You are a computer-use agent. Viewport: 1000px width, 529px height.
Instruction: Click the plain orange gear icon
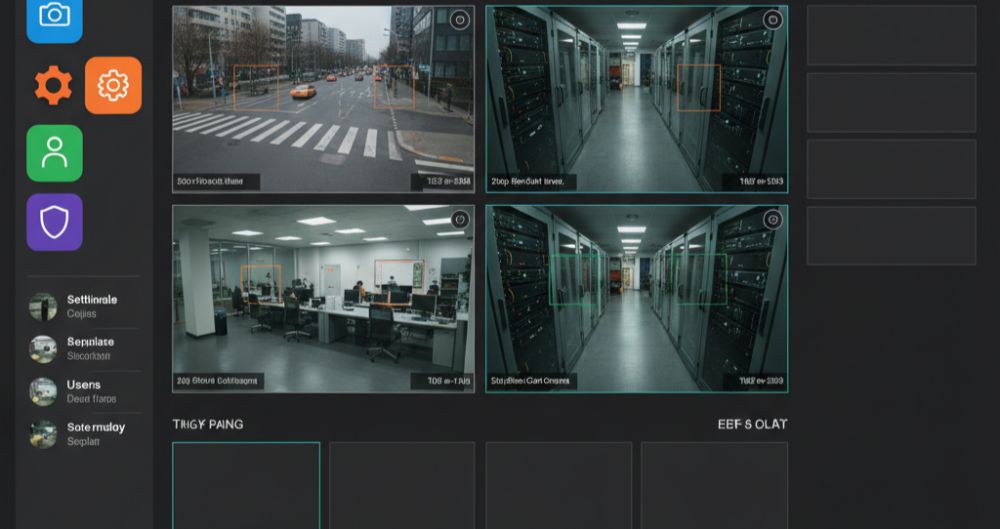(x=54, y=85)
